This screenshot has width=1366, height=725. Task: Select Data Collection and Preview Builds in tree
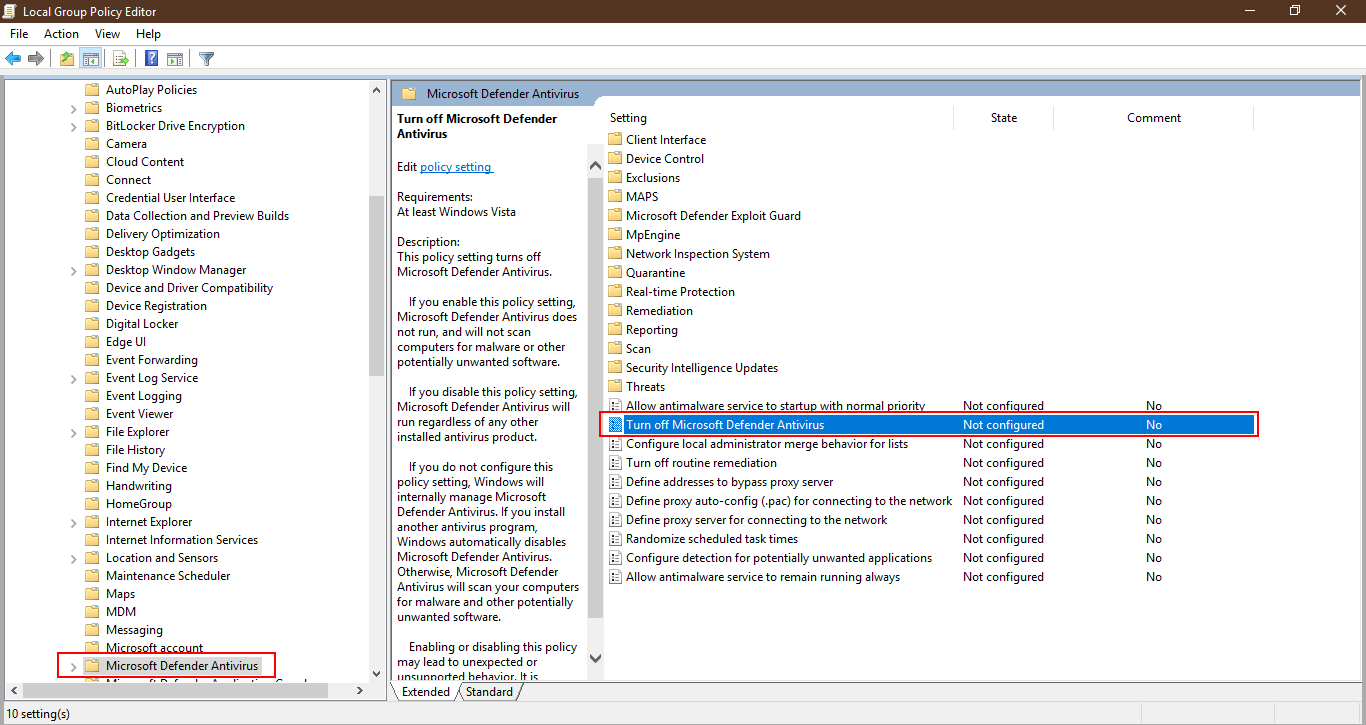point(197,216)
